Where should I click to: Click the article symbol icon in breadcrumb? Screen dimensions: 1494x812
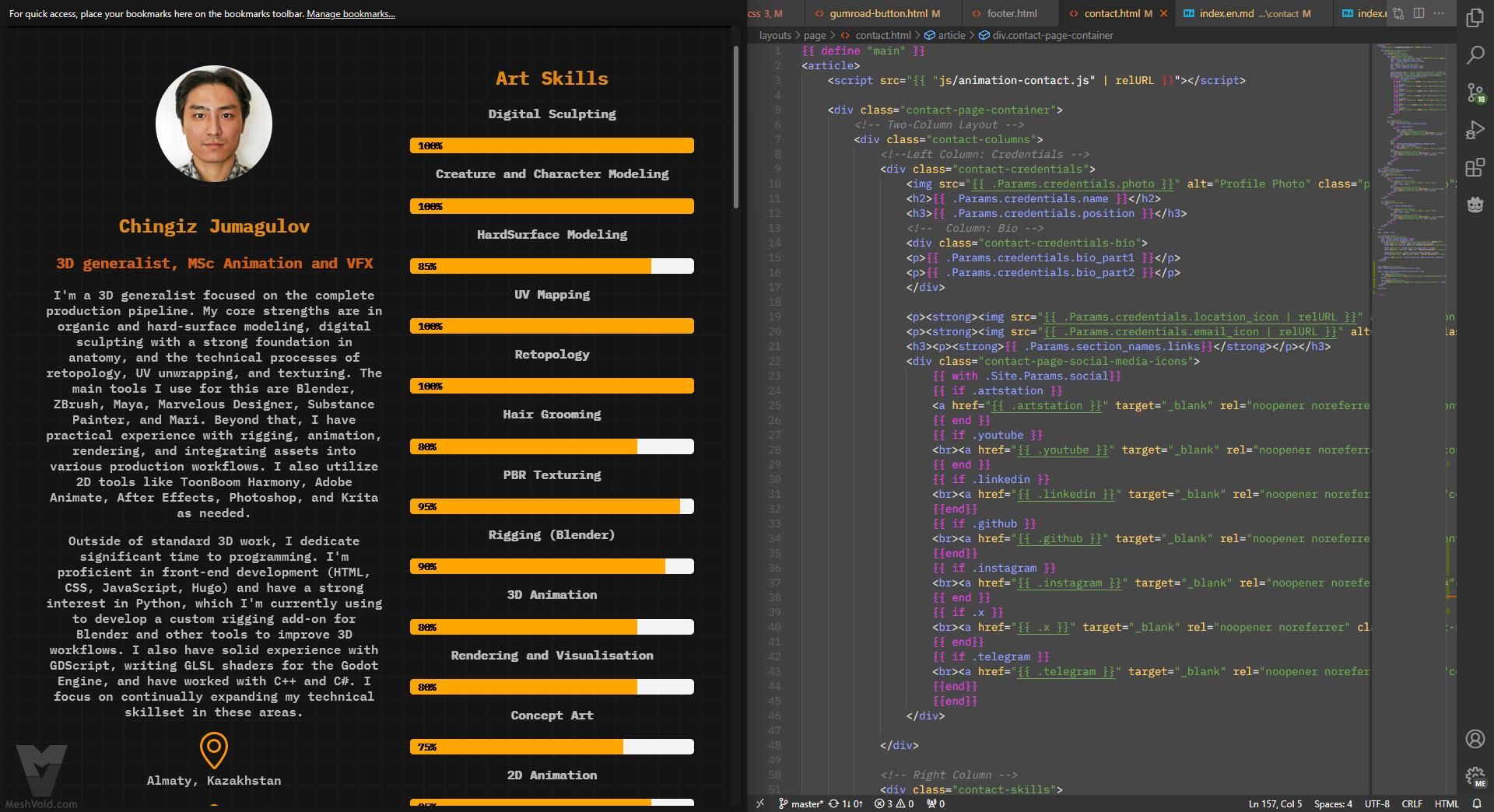[929, 35]
